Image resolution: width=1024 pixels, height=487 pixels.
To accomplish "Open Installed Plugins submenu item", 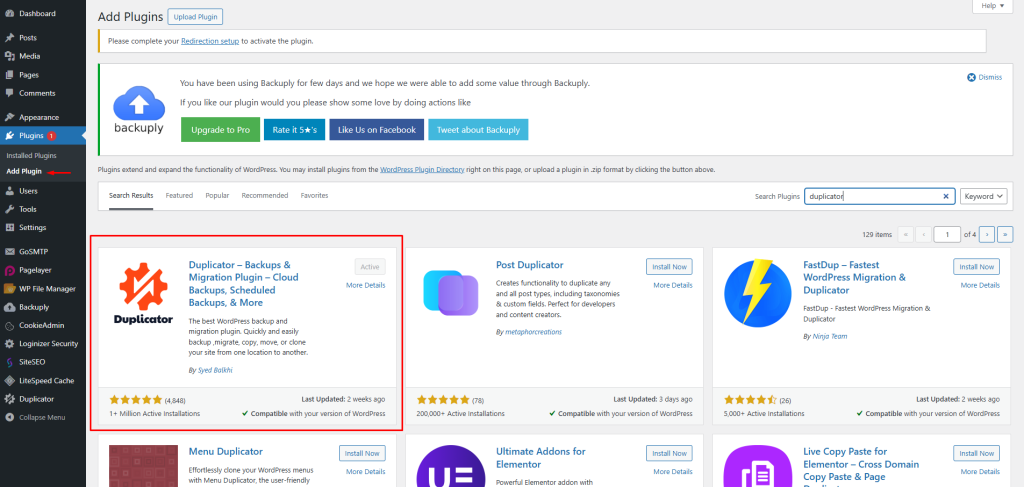I will 31,155.
